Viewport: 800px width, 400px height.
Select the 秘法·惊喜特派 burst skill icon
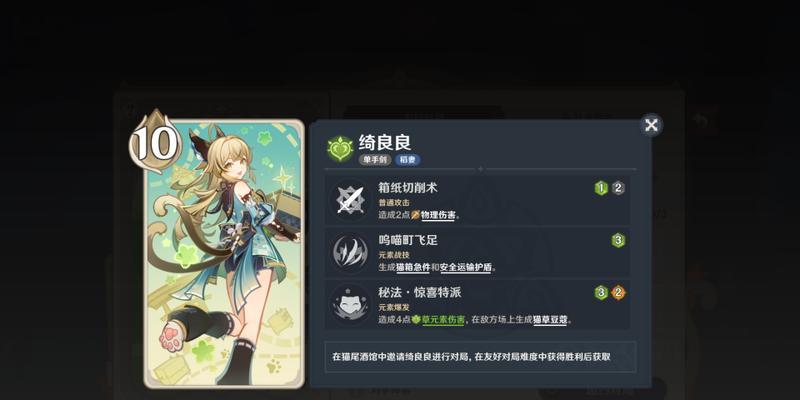point(349,305)
